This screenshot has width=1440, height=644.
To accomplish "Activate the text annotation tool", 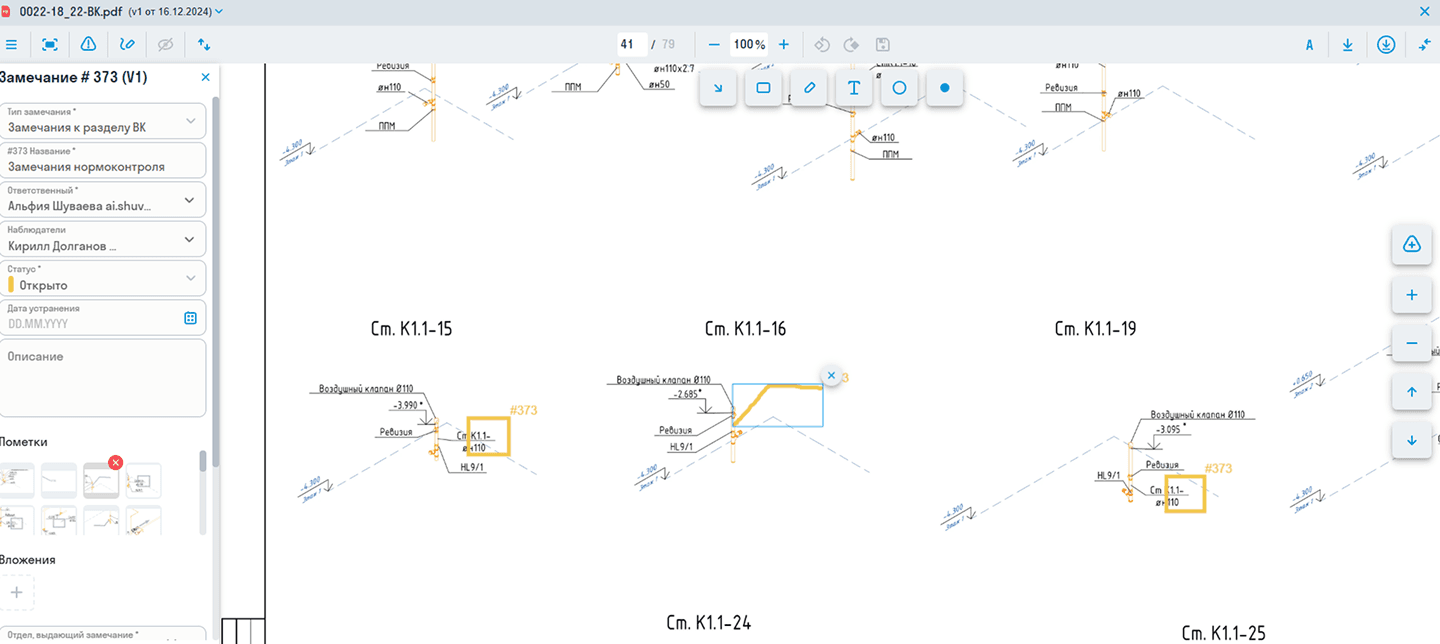I will (x=854, y=88).
